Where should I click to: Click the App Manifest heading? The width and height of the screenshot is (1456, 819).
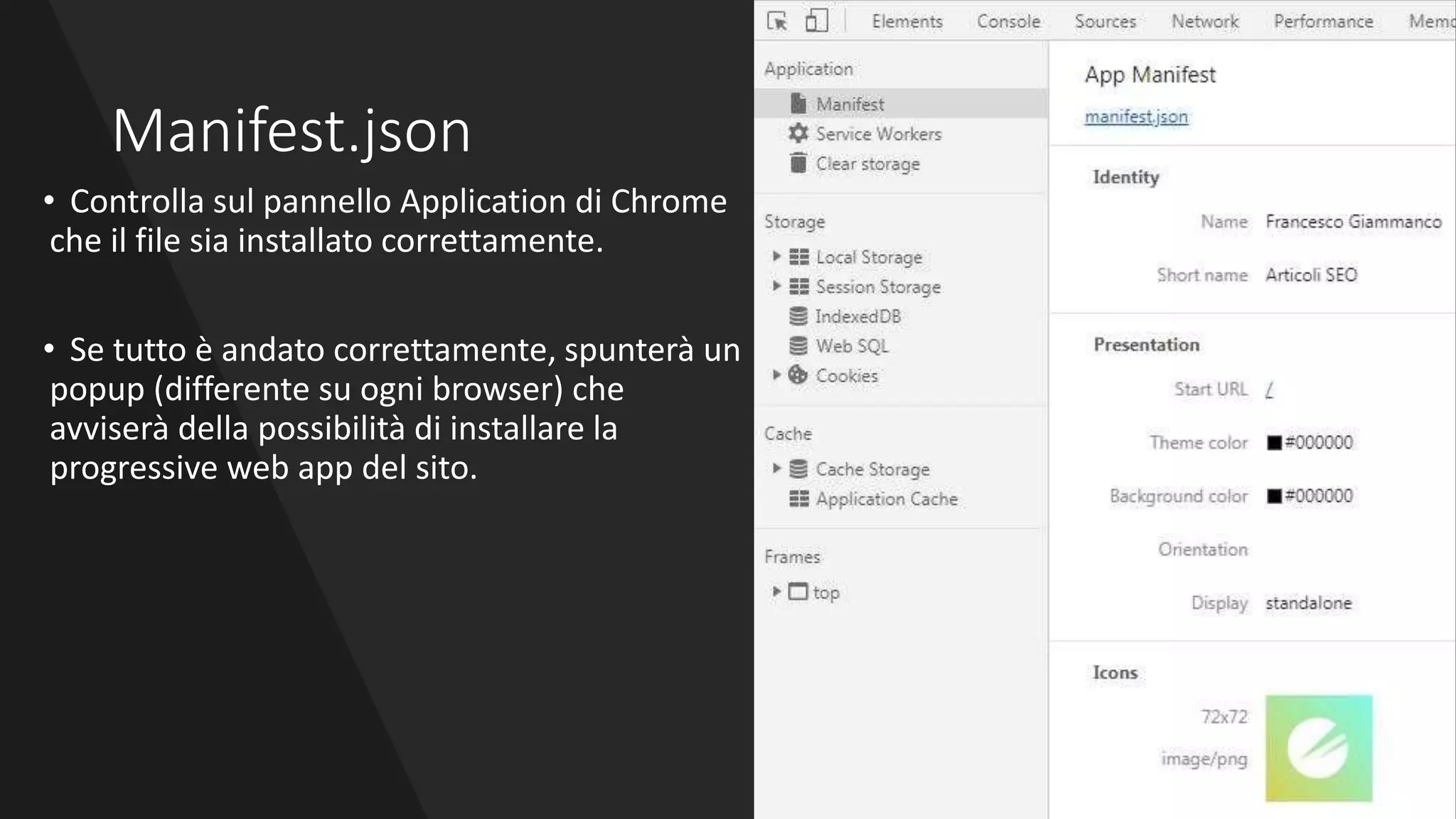point(1150,75)
